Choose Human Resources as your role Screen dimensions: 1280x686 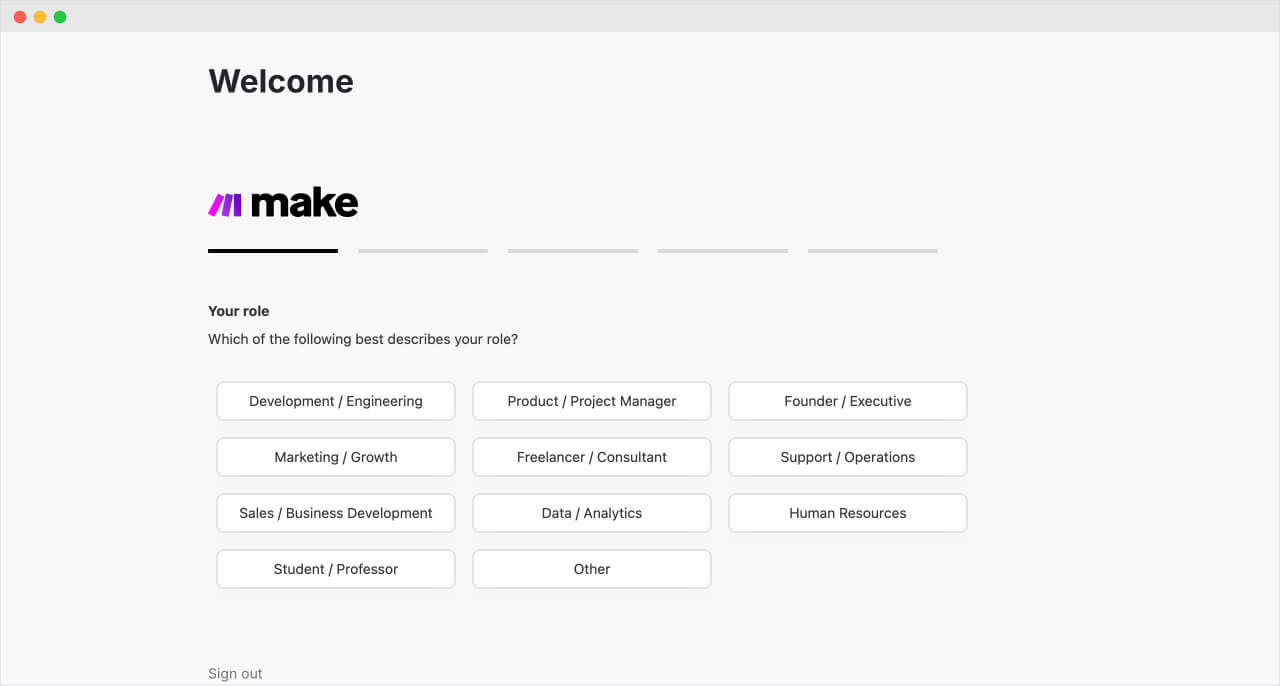point(847,512)
